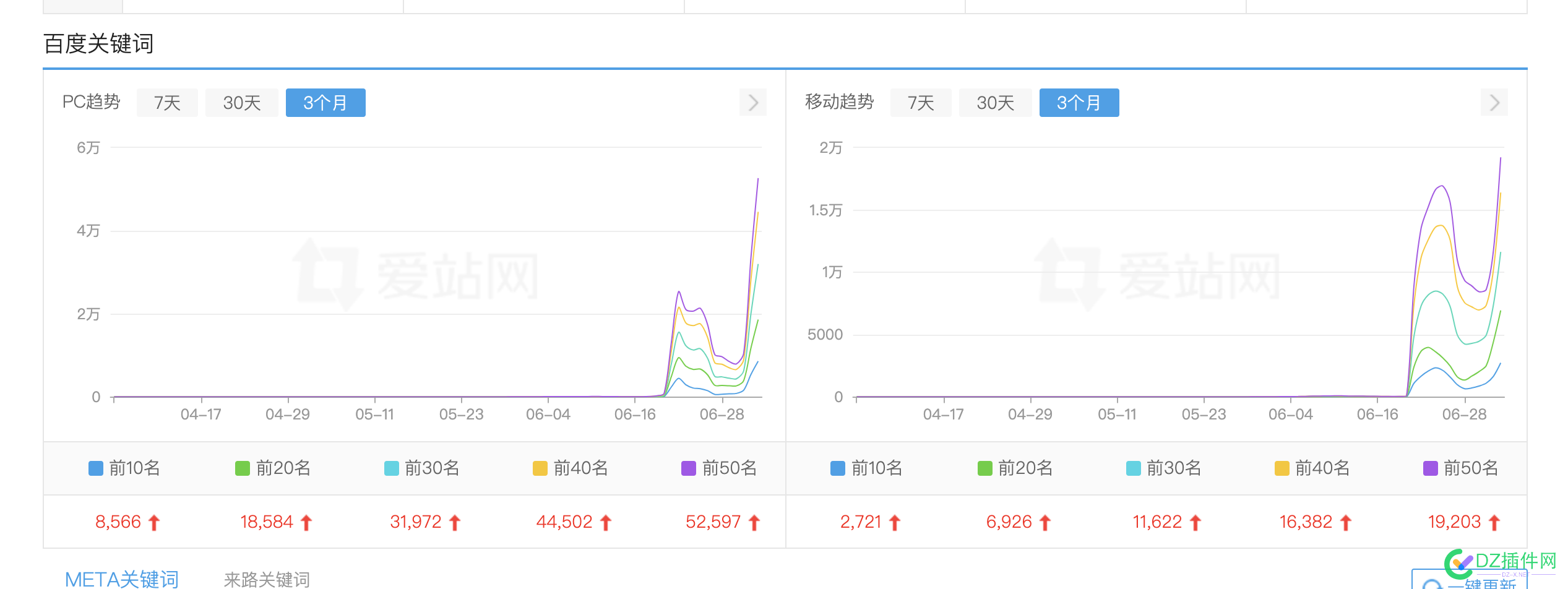Click the PC趋势 label
This screenshot has width=1568, height=589.
[x=92, y=102]
